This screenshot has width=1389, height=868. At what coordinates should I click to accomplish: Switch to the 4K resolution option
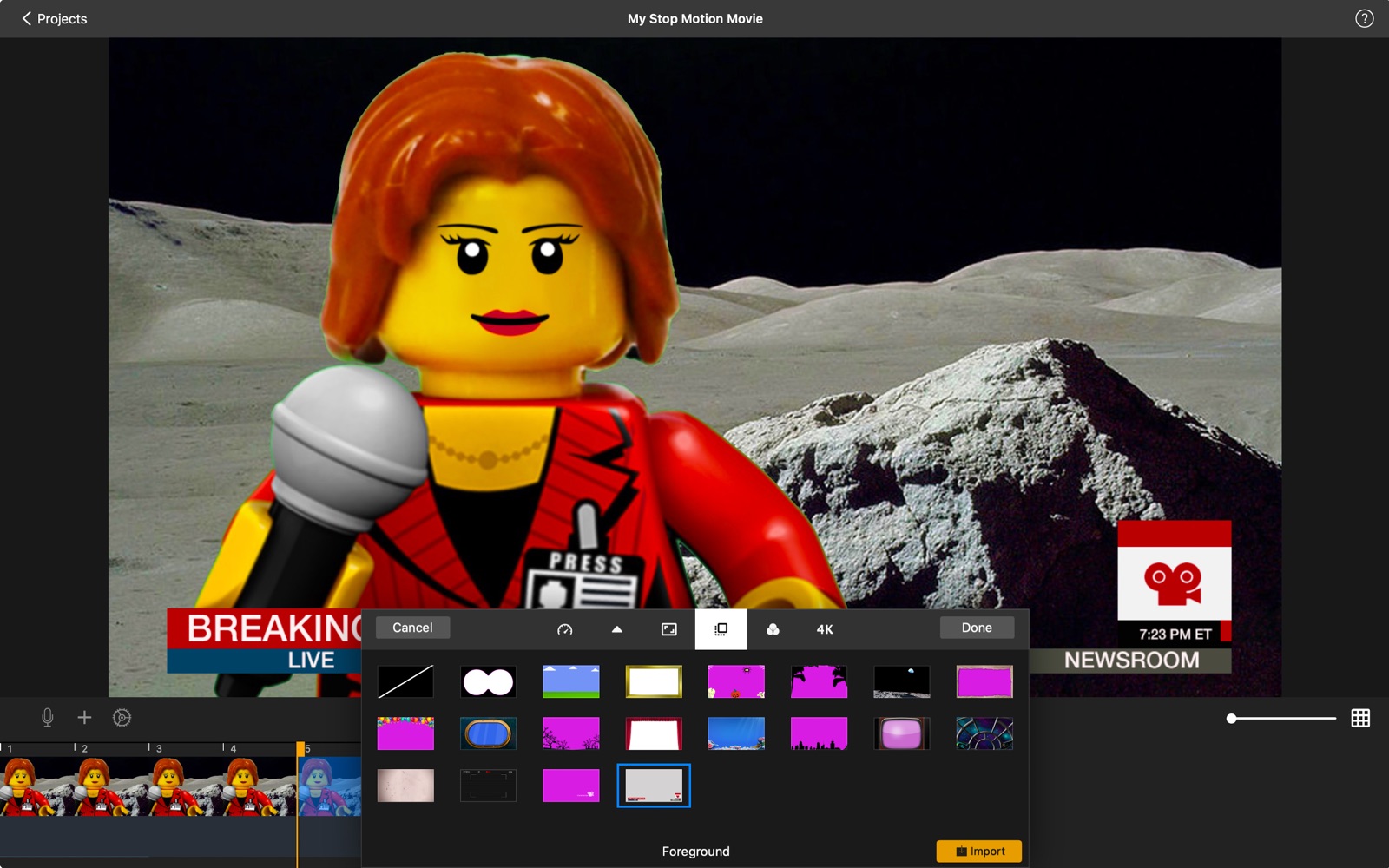(825, 629)
